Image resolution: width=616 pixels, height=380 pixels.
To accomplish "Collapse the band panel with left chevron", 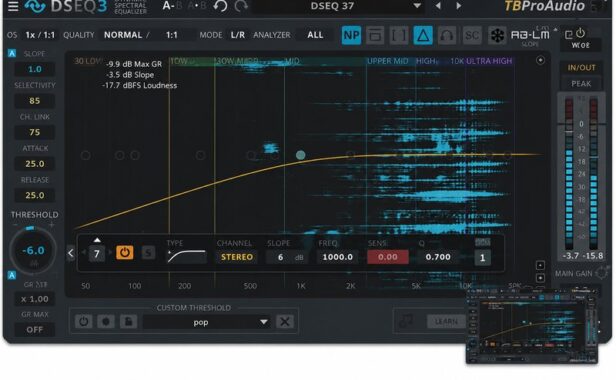I will coord(71,253).
